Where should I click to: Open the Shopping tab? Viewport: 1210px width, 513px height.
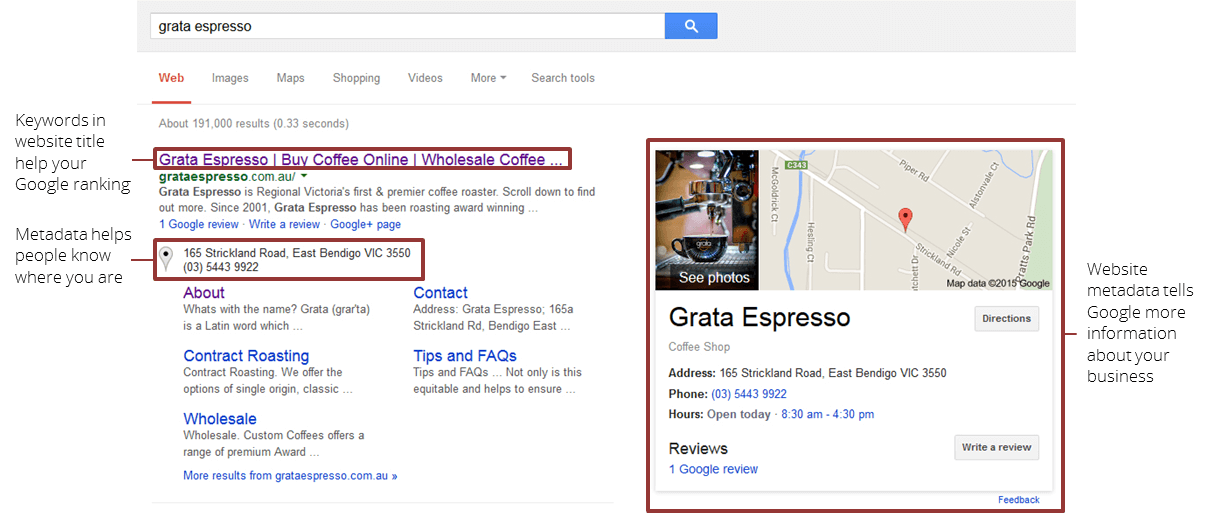[x=357, y=78]
